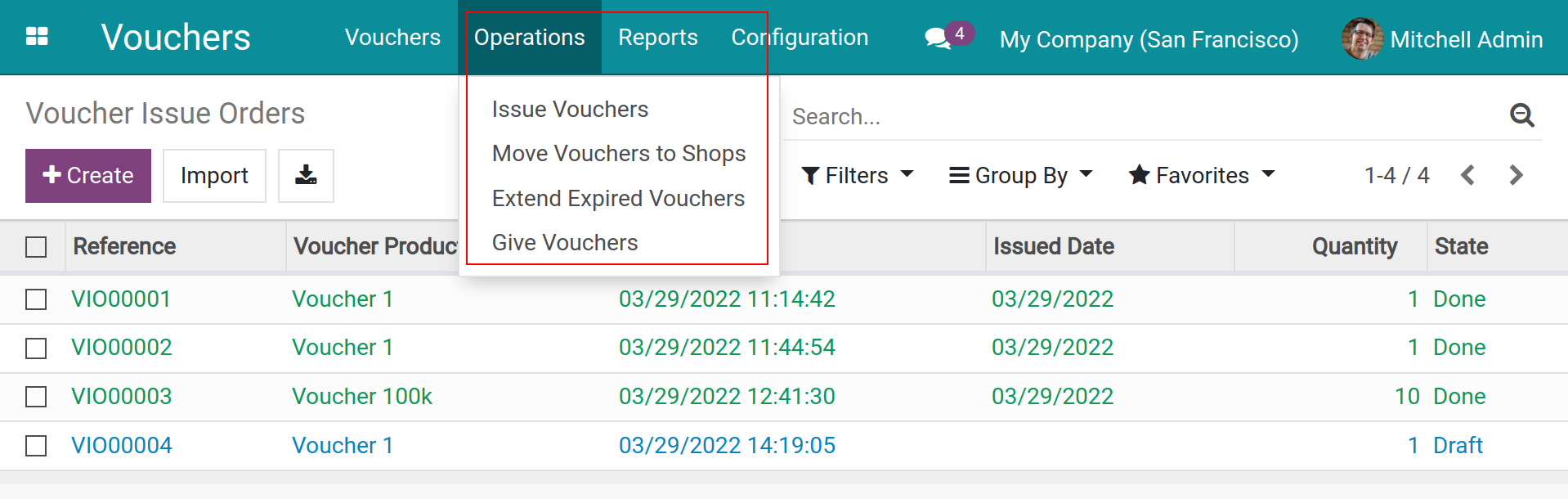Click Voucher 1 product in VIO00004 row
The height and width of the screenshot is (499, 1568).
[343, 446]
